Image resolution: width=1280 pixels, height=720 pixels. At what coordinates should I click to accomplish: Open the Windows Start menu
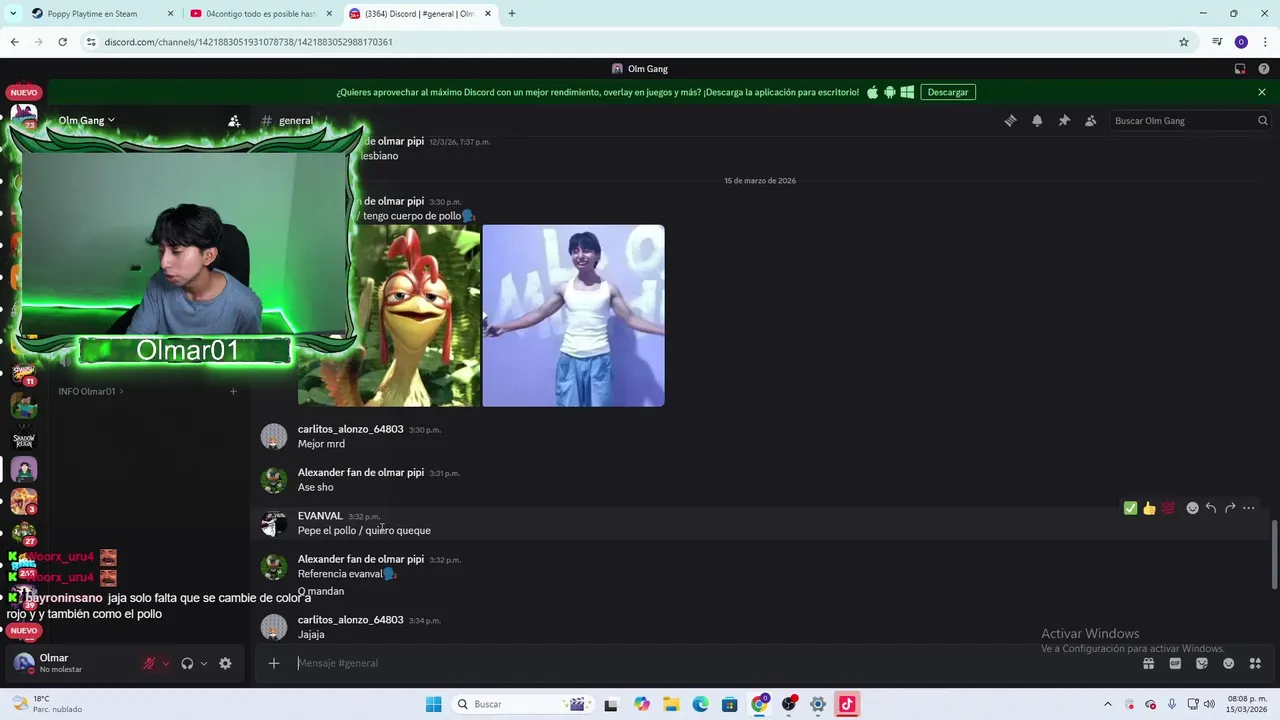pos(433,704)
